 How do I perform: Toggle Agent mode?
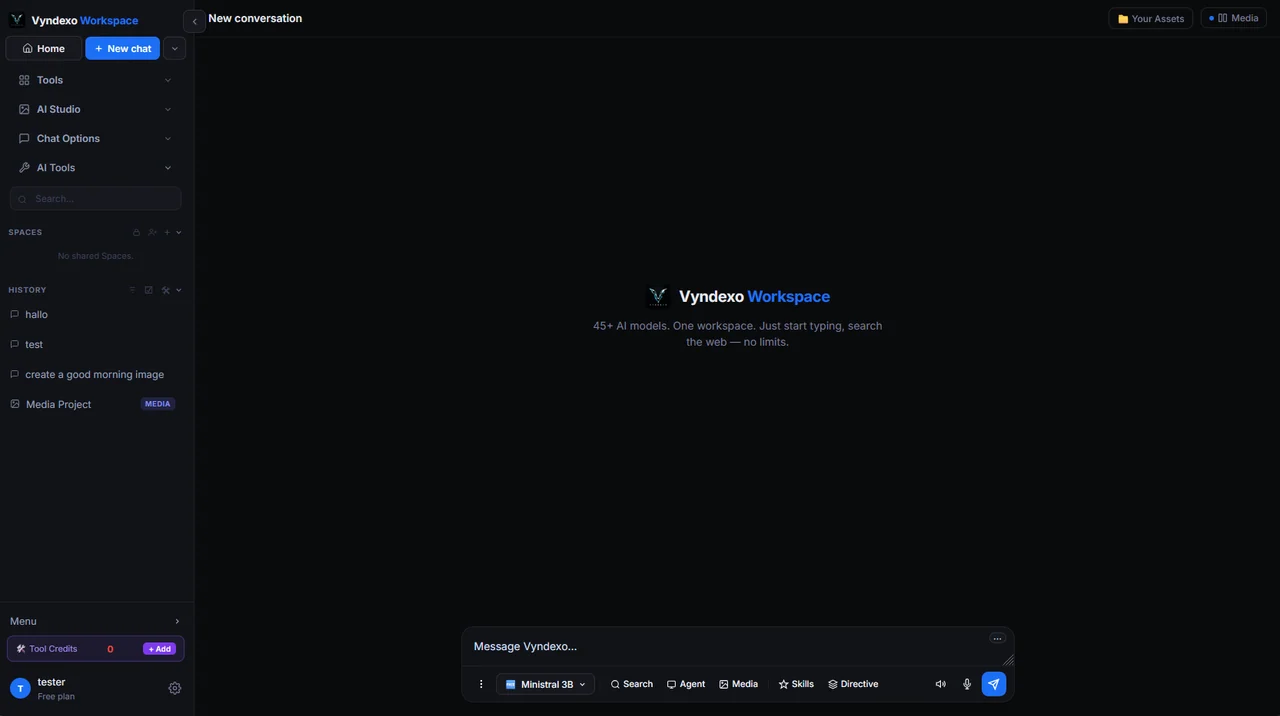(686, 684)
